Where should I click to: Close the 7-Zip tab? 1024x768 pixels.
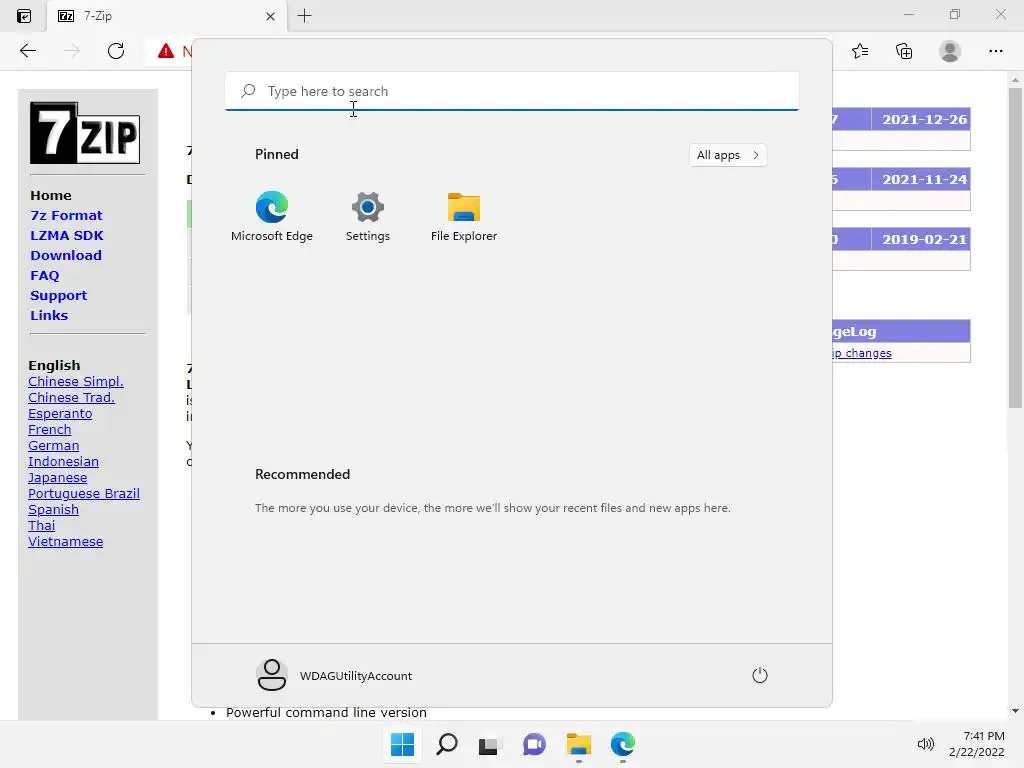pos(270,16)
